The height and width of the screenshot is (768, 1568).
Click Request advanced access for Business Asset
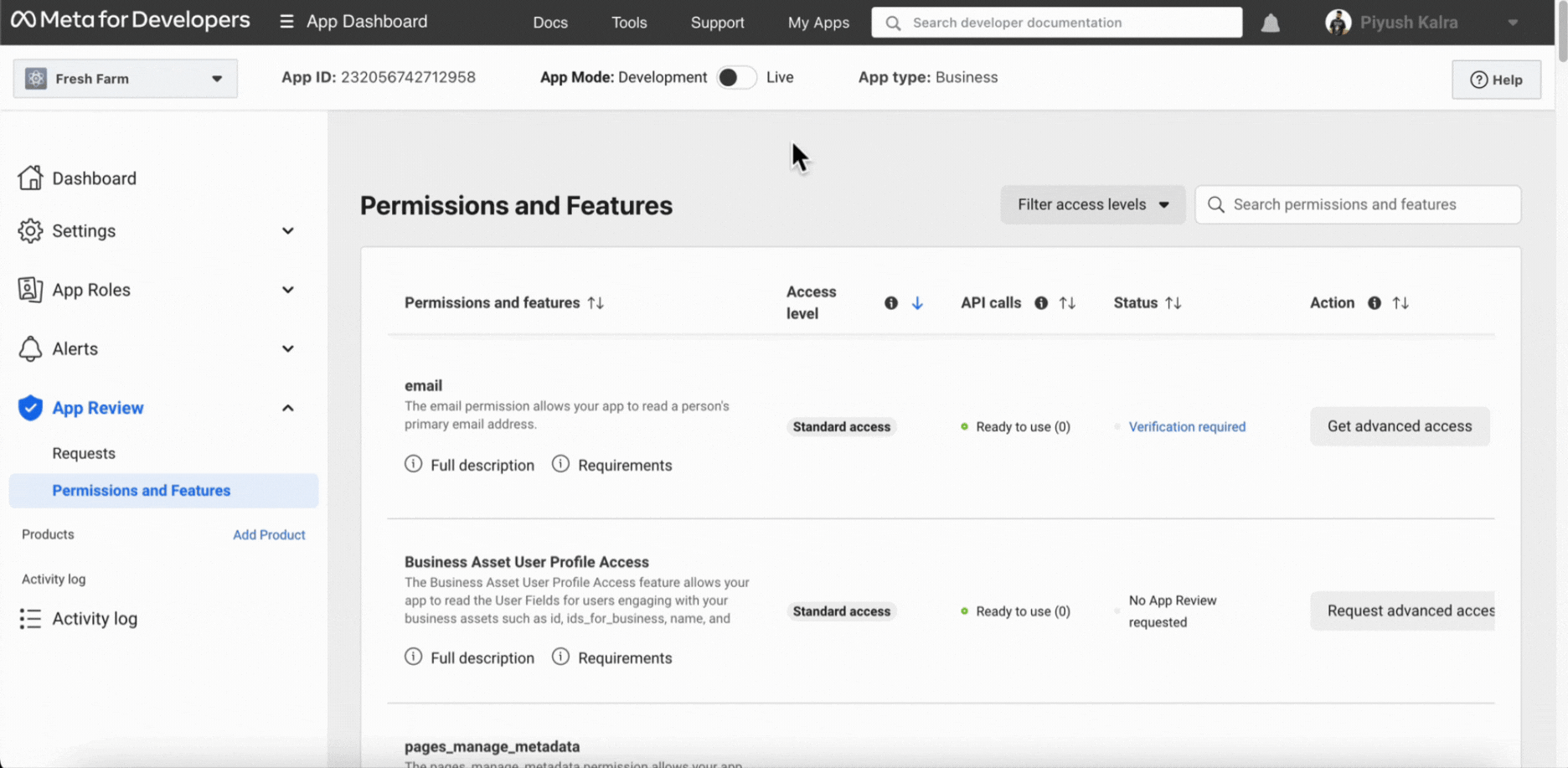(1403, 611)
